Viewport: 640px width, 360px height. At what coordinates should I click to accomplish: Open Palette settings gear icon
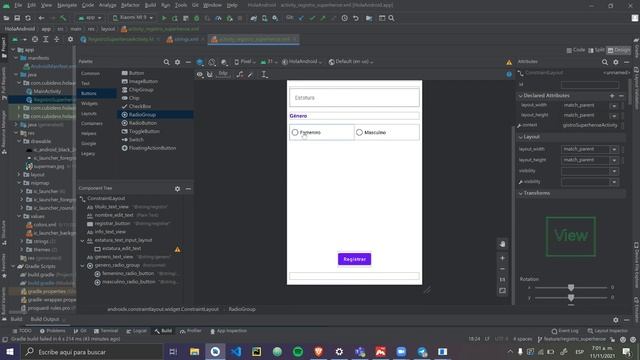coord(178,62)
